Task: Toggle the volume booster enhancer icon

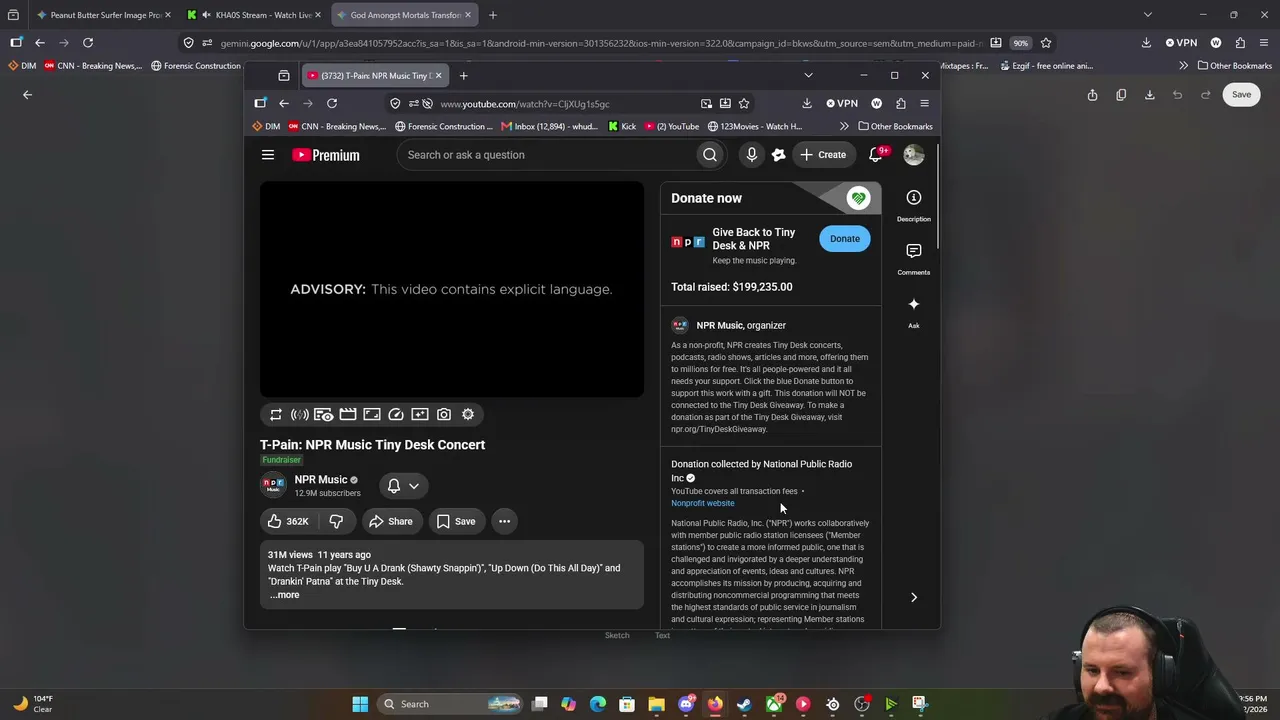Action: coord(299,414)
